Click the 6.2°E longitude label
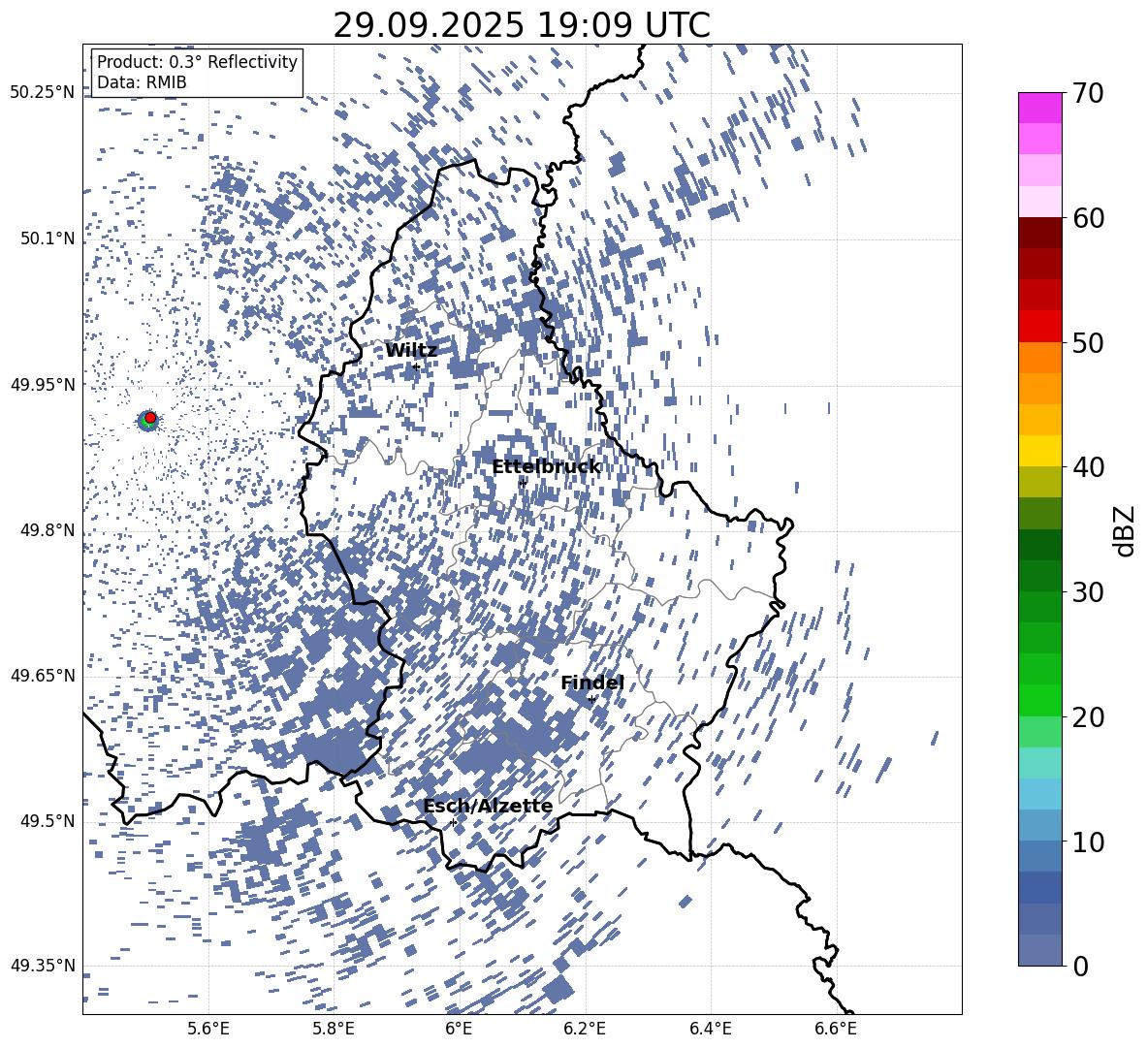 point(585,1029)
